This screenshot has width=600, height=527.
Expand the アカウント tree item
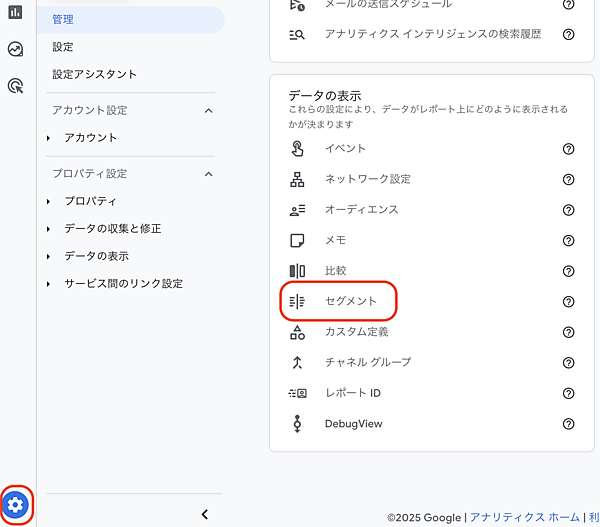pyautogui.click(x=48, y=138)
